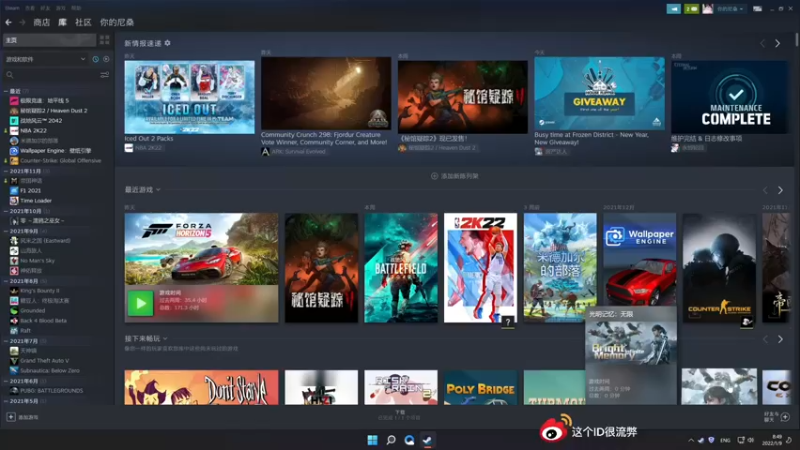Collapse the 2021年11月 group

pos(6,171)
